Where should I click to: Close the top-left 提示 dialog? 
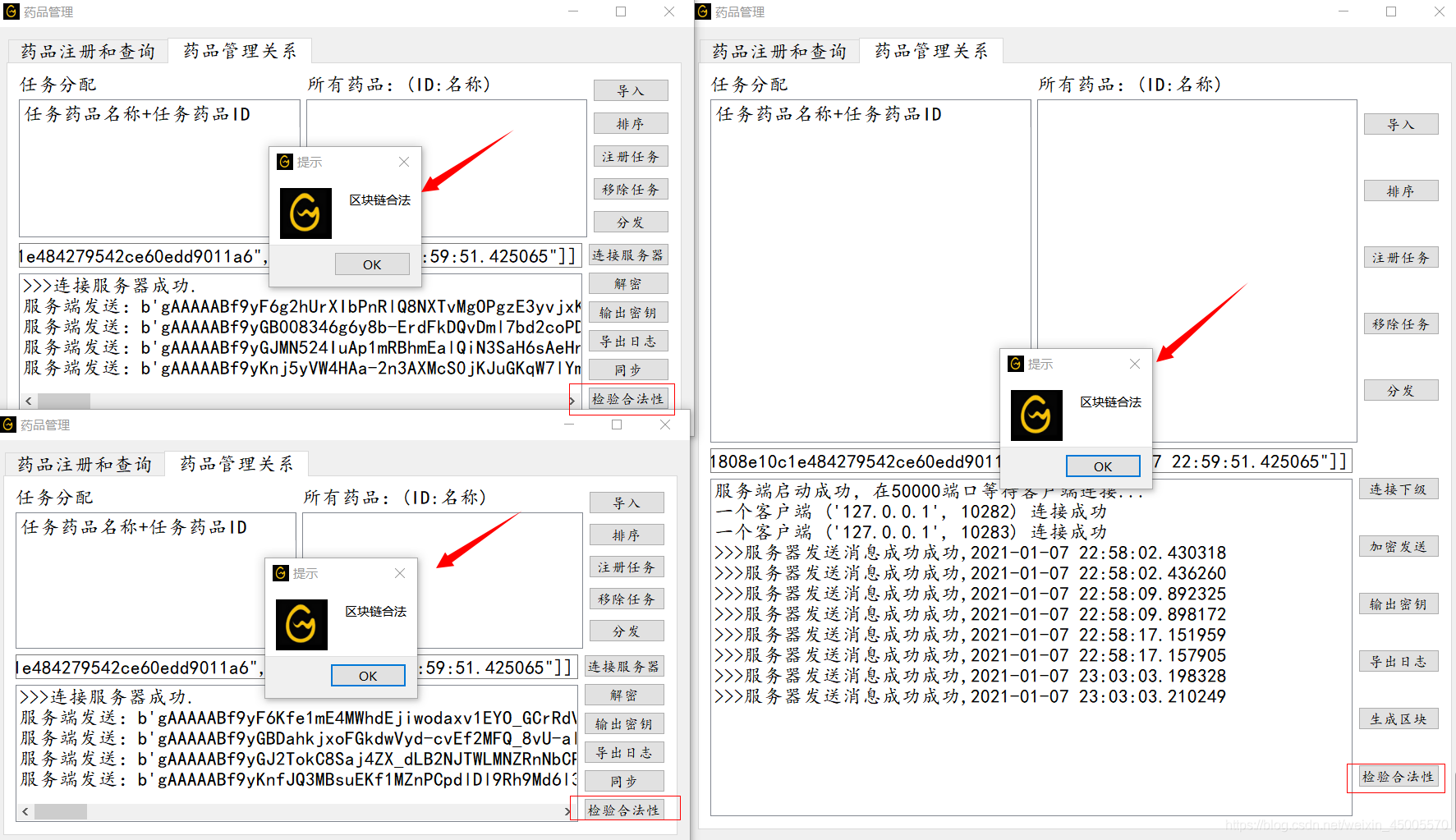coord(404,162)
